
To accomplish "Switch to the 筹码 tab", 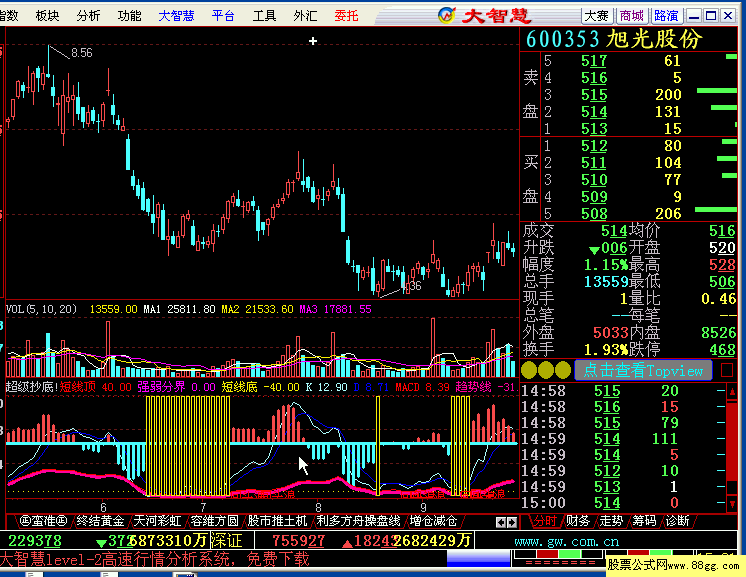I will point(645,521).
